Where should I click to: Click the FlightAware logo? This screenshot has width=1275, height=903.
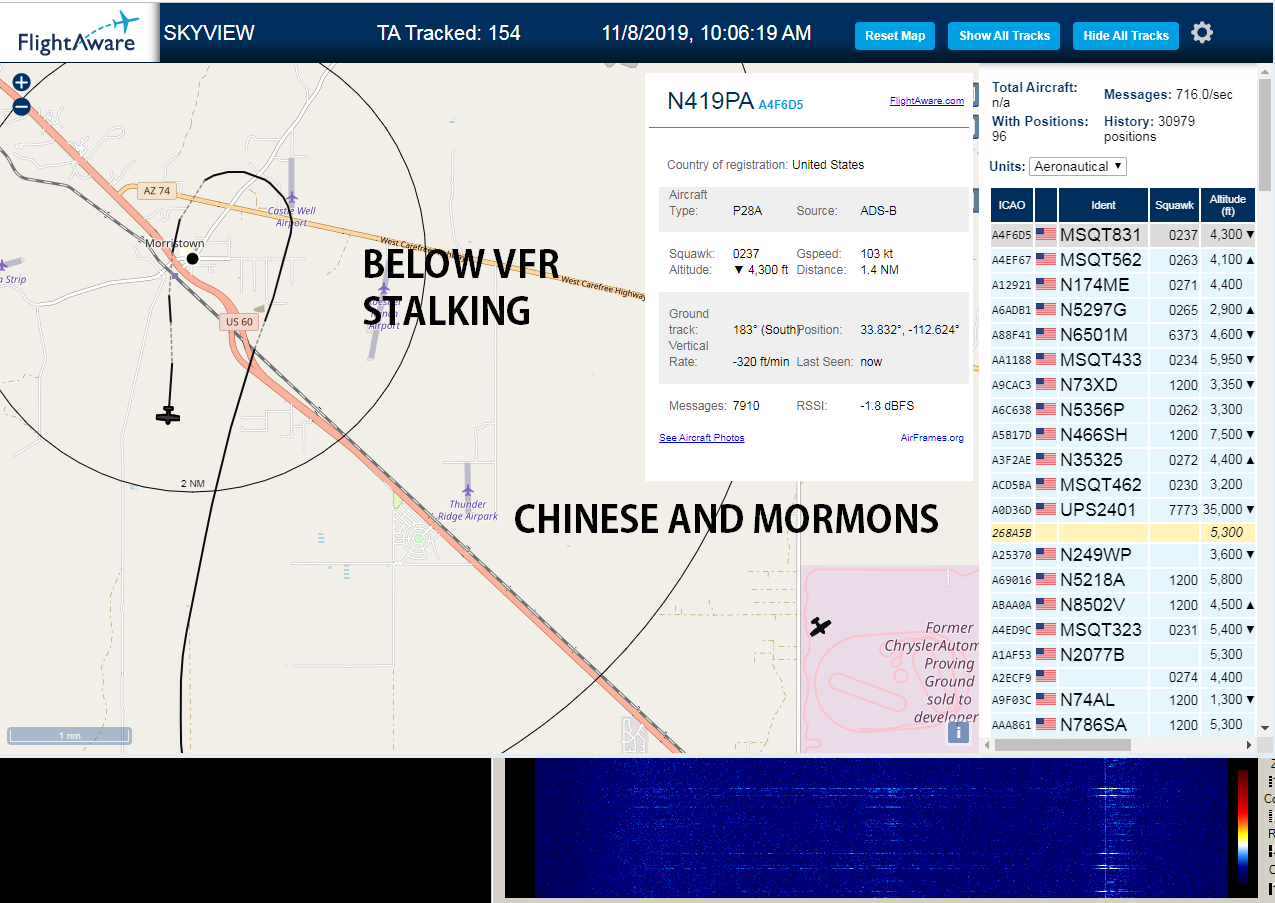80,33
